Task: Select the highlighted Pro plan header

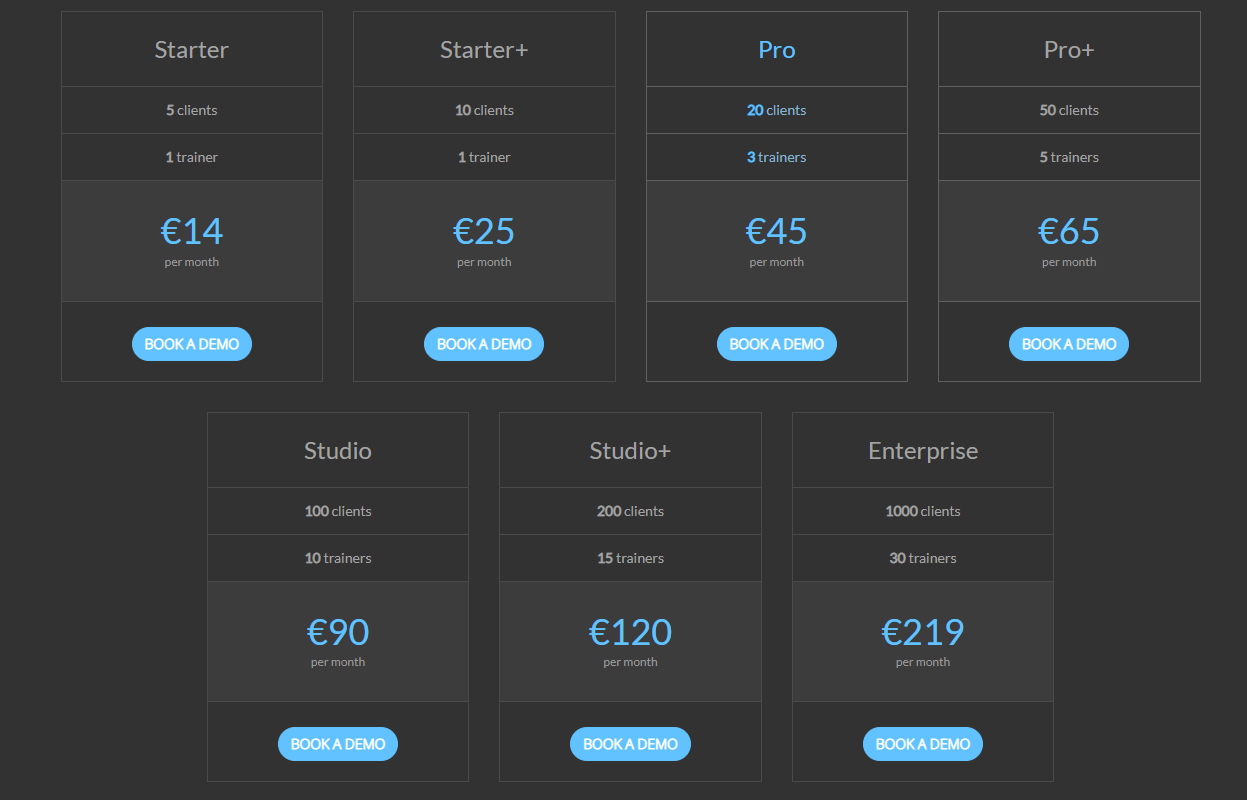Action: pos(776,48)
